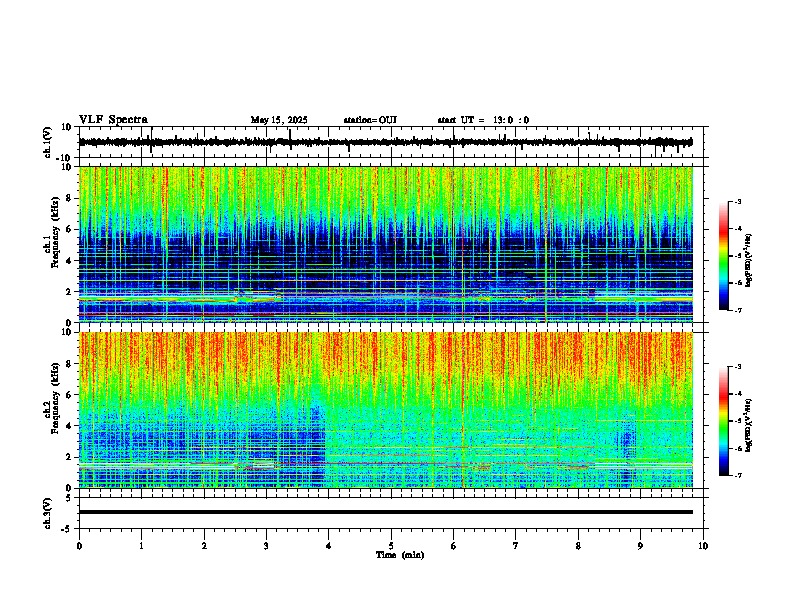Image resolution: width=792 pixels, height=612 pixels.
Task: Click the ch.3 flat black trace
Action: tap(385, 512)
